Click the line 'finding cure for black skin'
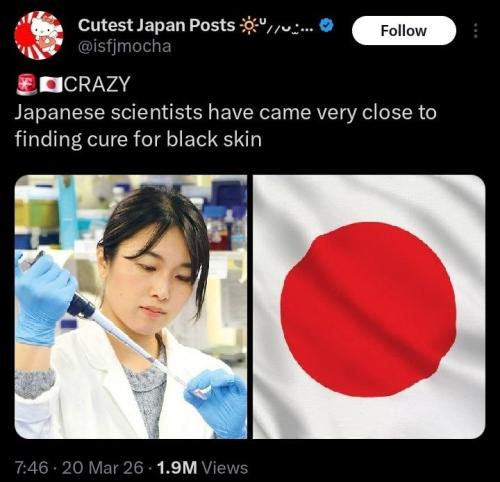This screenshot has height=482, width=500. pos(138,139)
